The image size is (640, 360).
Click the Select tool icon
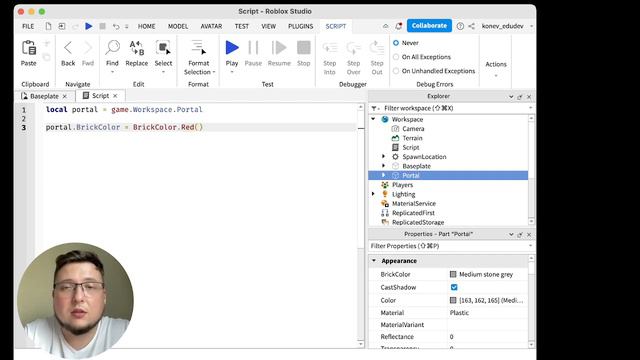tap(163, 48)
